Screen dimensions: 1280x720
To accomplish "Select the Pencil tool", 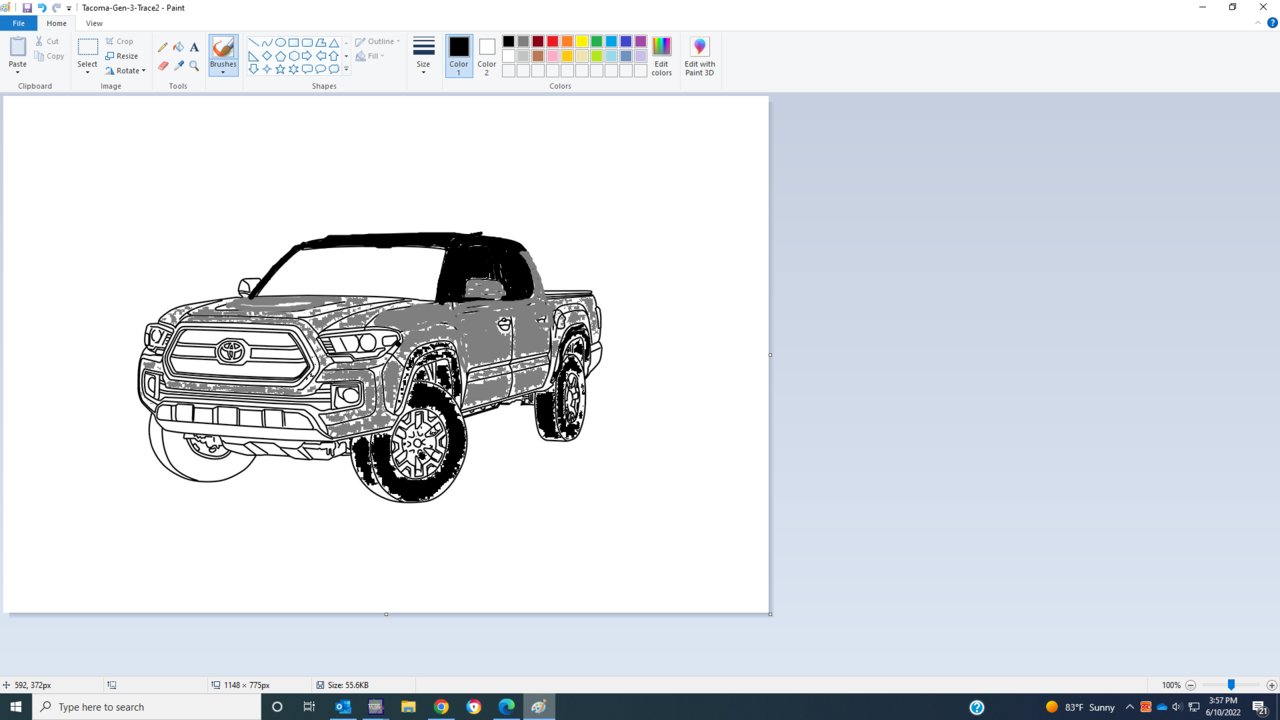I will point(163,47).
